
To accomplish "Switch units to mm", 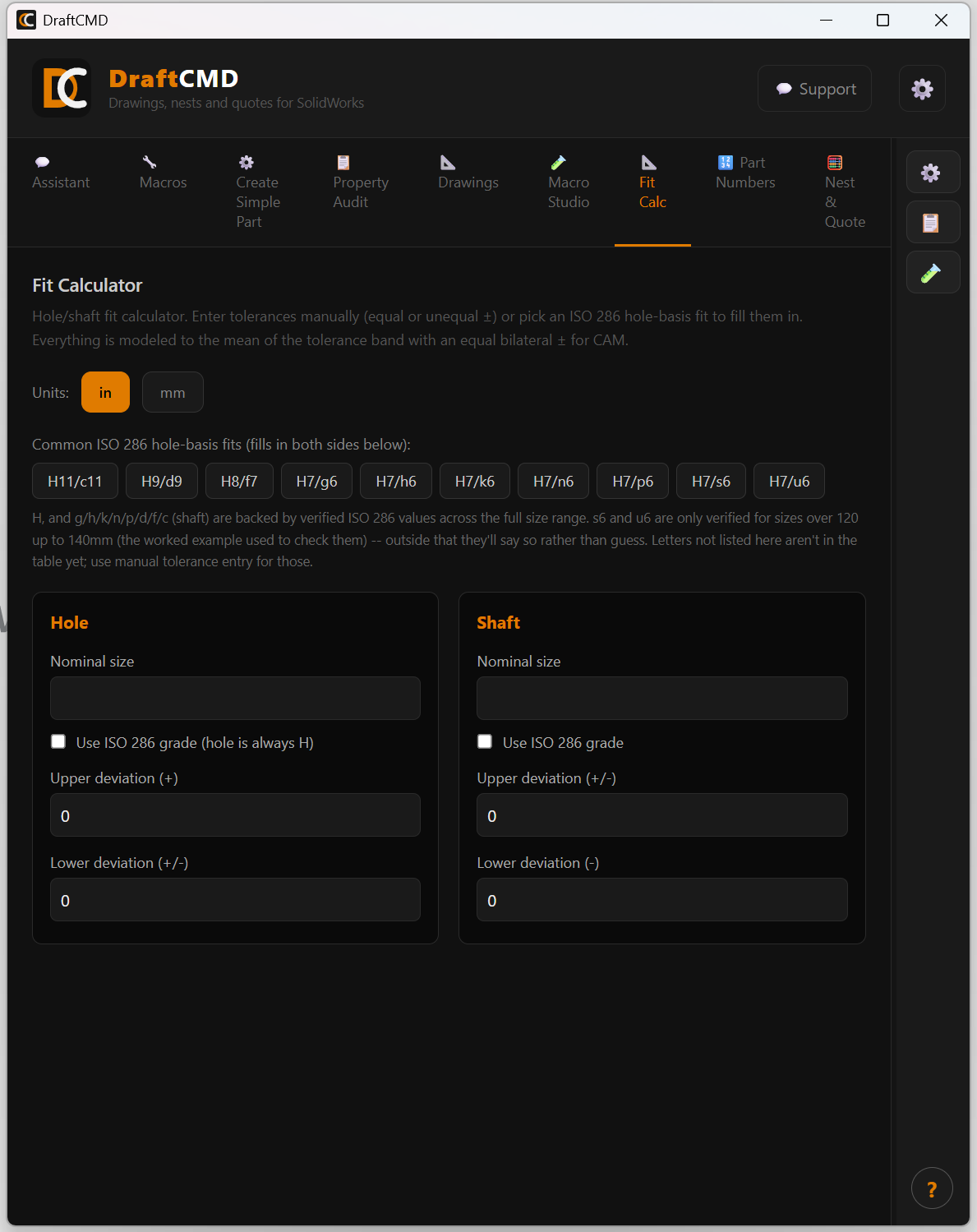I will click(x=173, y=393).
